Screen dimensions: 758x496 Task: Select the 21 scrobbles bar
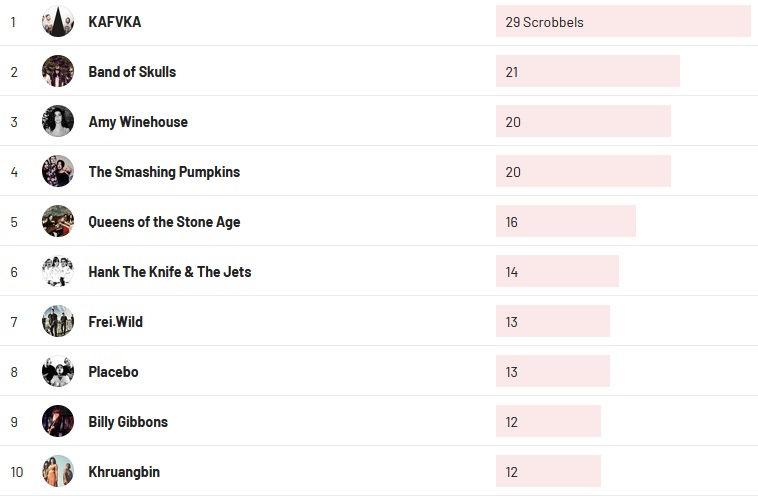[587, 71]
